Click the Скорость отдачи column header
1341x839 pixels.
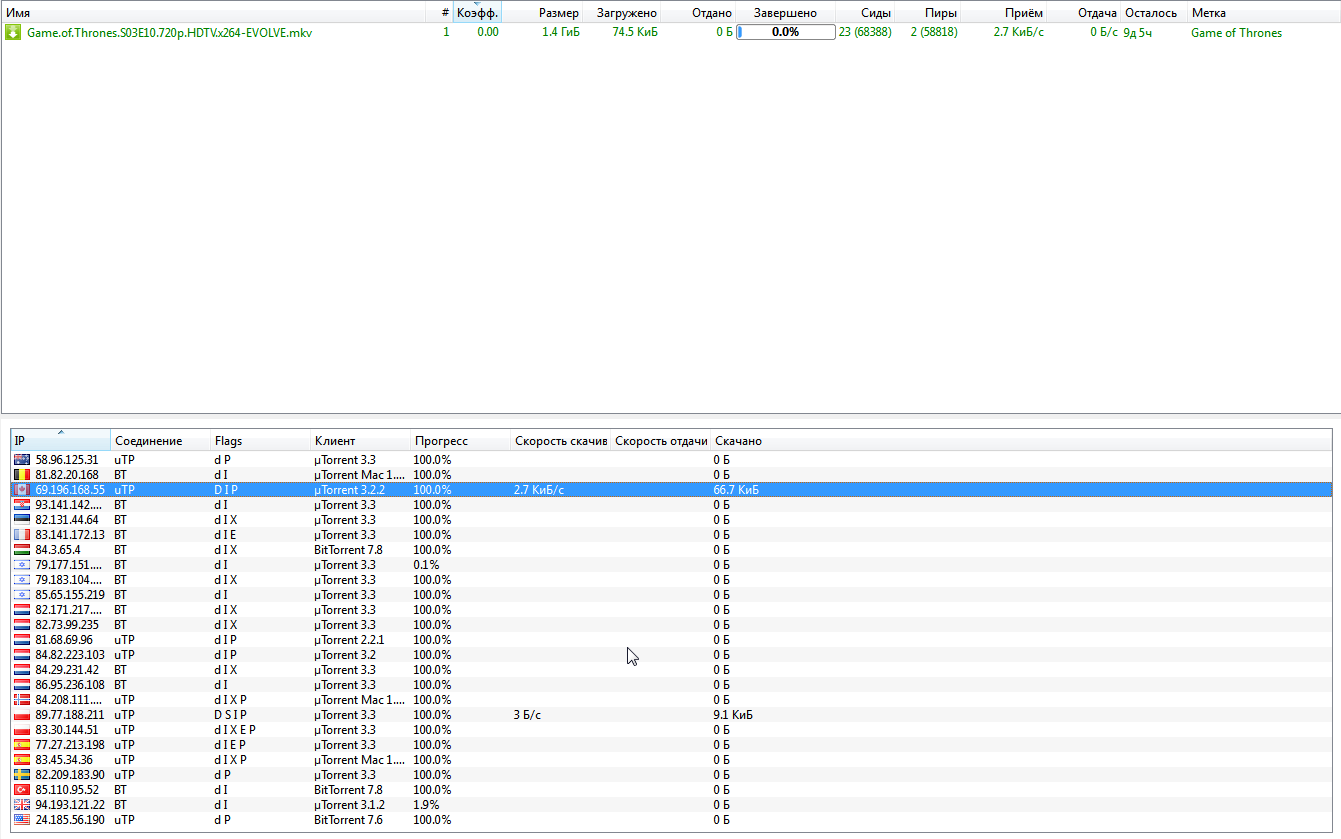click(661, 440)
